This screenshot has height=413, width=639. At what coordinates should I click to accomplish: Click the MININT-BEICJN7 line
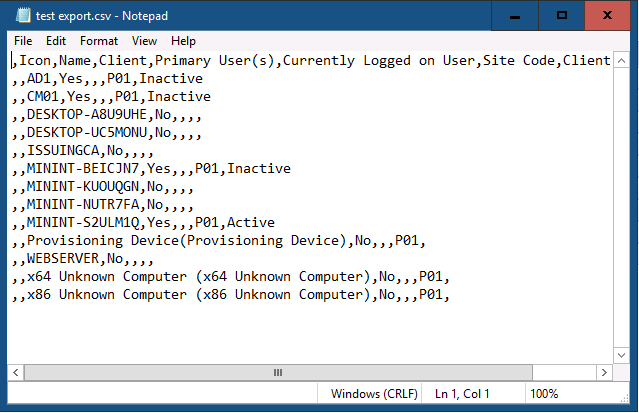[x=151, y=168]
